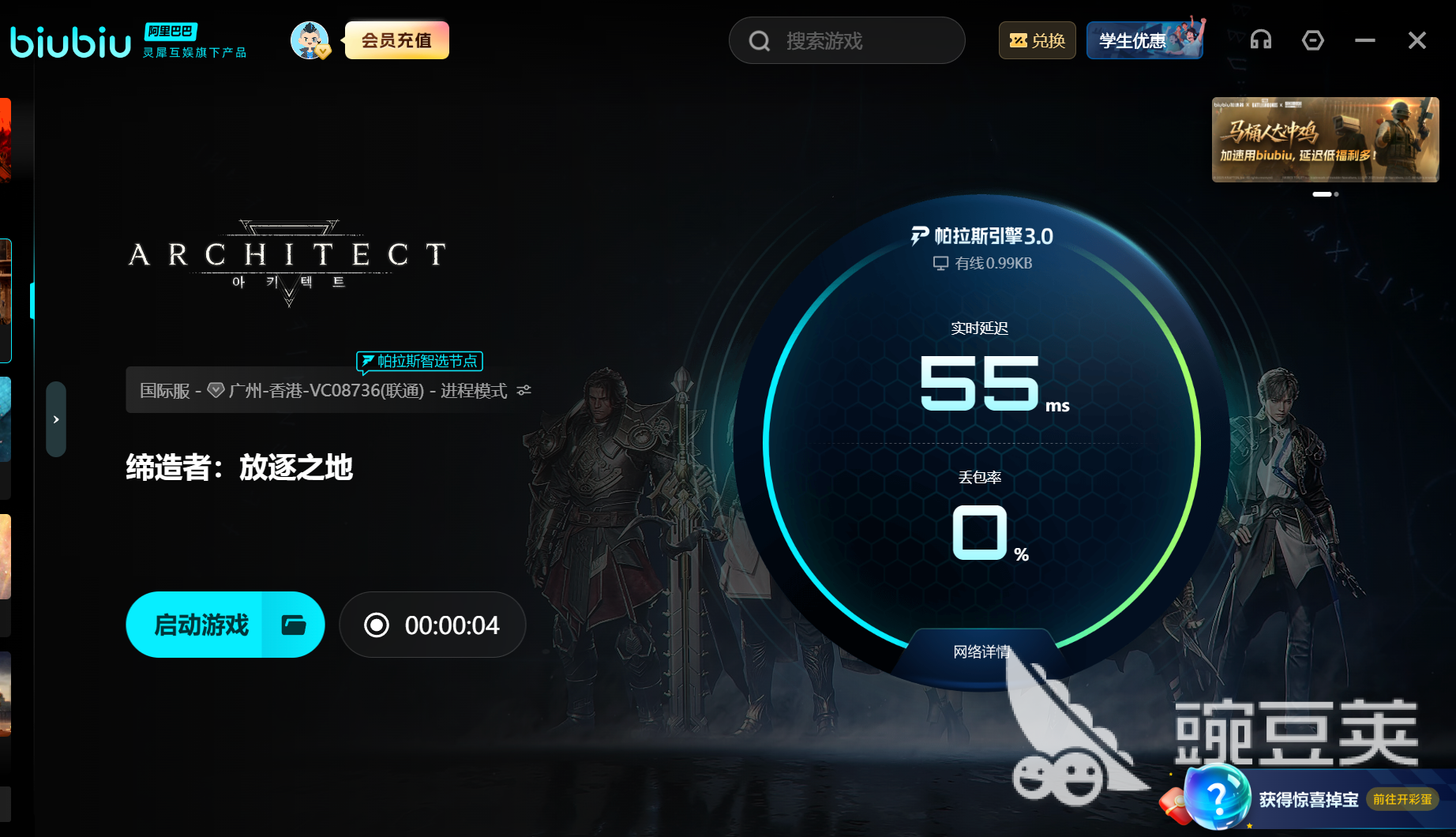Image resolution: width=1456 pixels, height=837 pixels.
Task: Click node settings sliders icon
Action: [x=524, y=390]
